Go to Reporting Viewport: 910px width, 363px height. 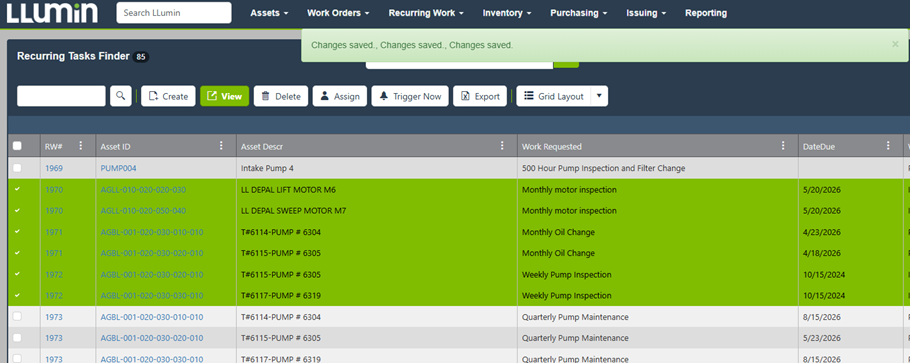706,13
